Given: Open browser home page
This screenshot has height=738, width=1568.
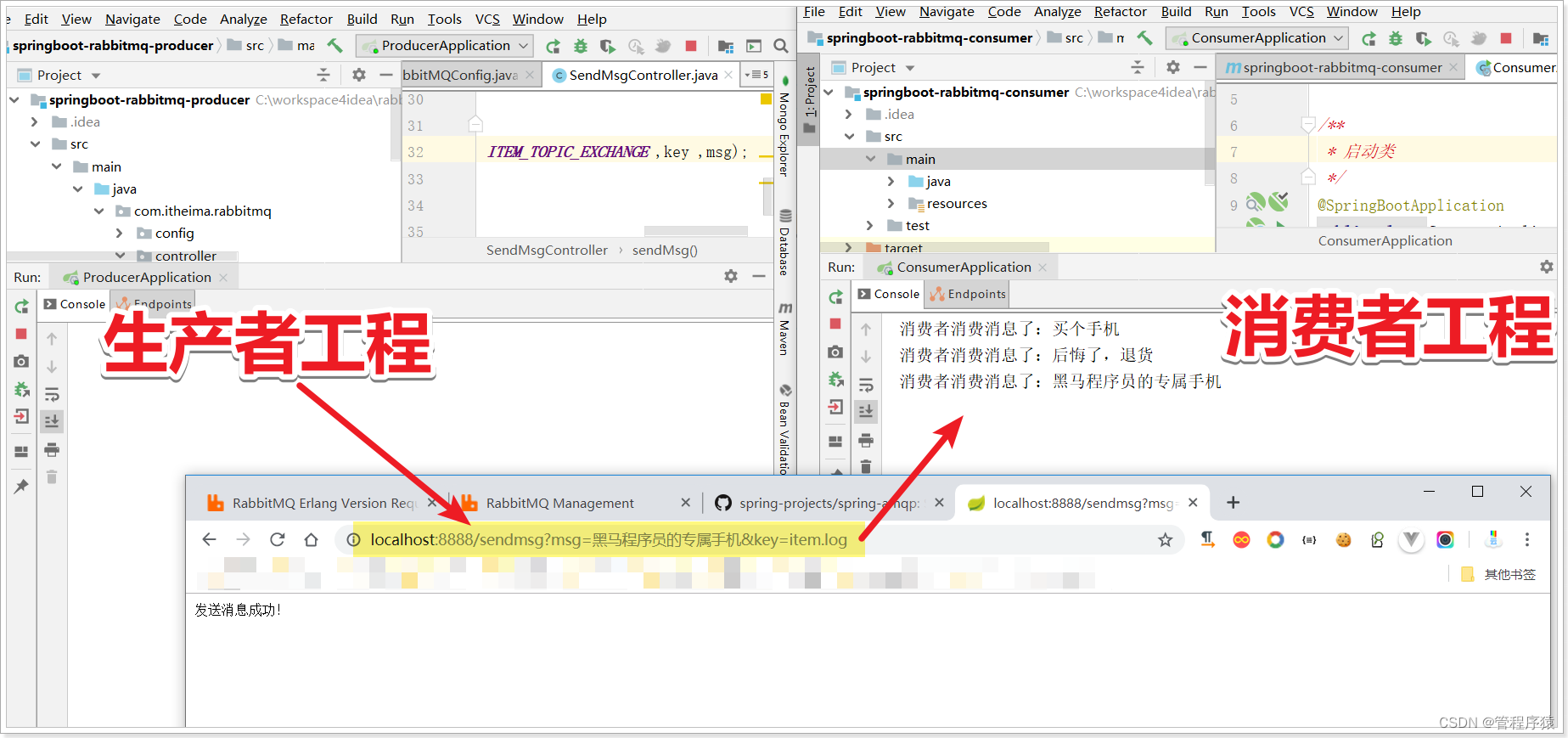Looking at the screenshot, I should click(311, 539).
